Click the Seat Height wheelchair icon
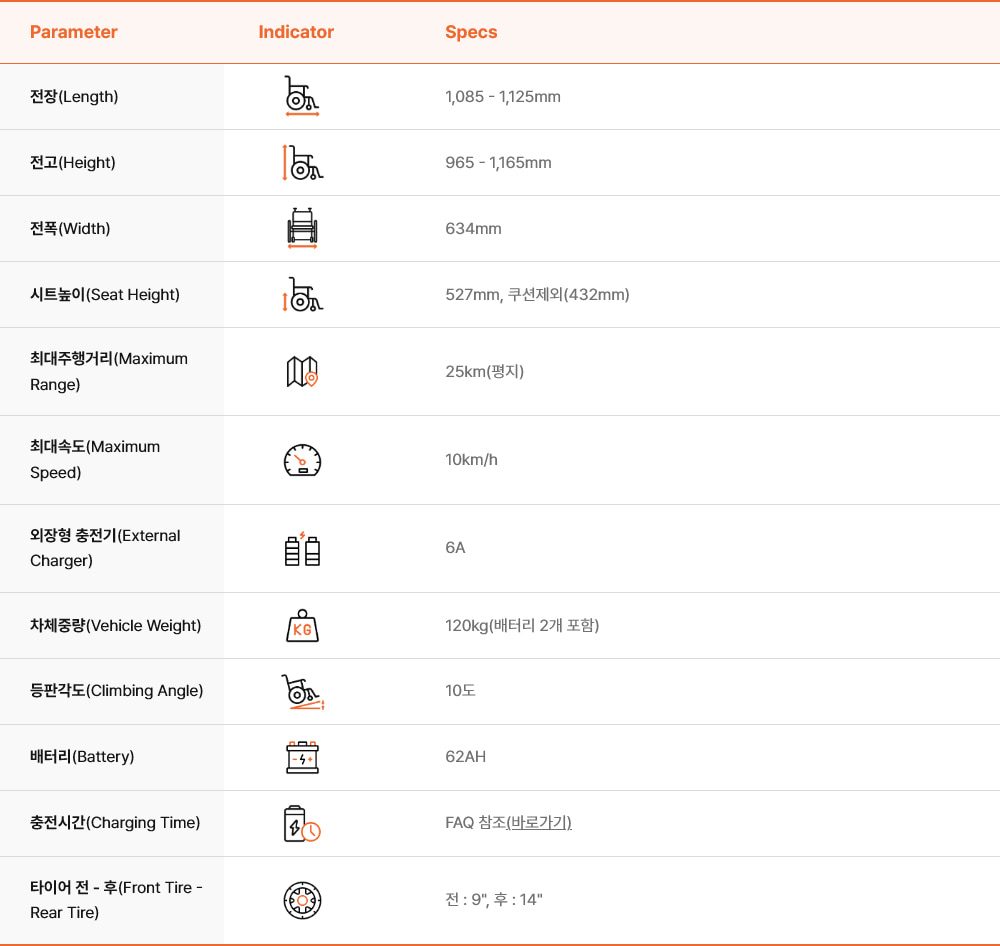The height and width of the screenshot is (946, 1000). pos(302,294)
